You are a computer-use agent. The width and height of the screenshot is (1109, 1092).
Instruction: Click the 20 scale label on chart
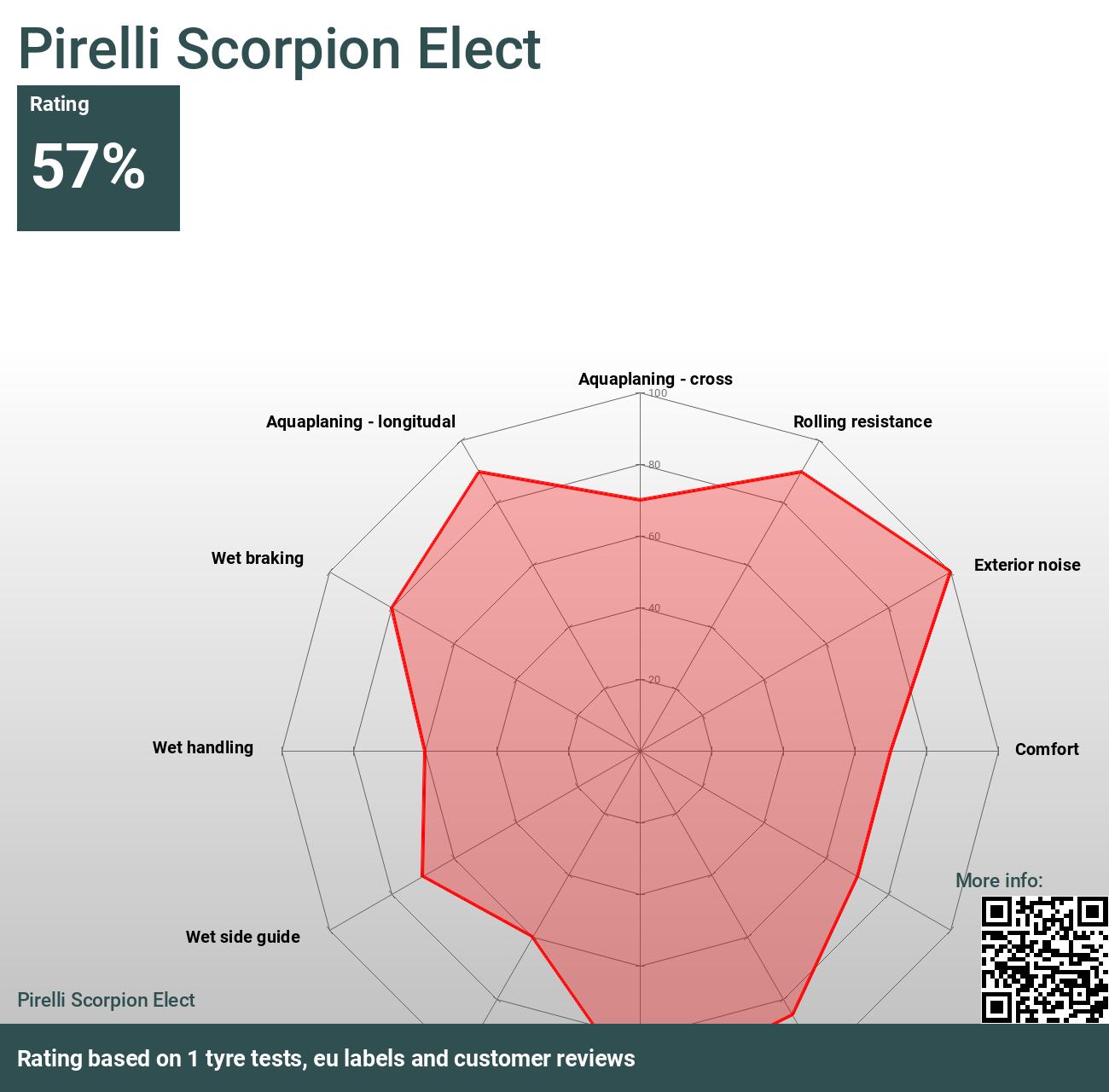[x=654, y=680]
